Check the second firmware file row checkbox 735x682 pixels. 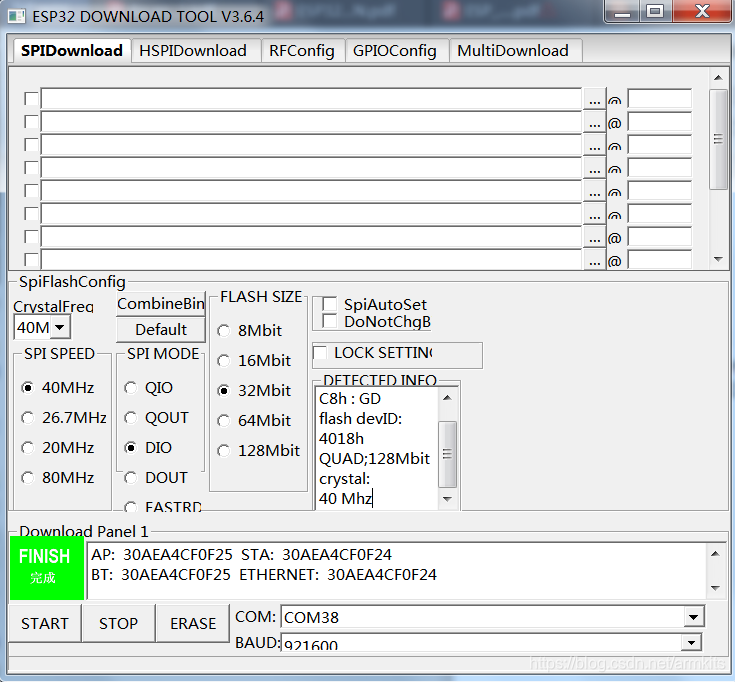point(31,122)
